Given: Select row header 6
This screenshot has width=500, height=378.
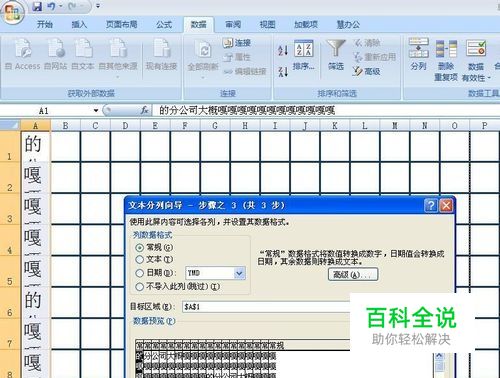Looking at the screenshot, I should coord(10,303).
